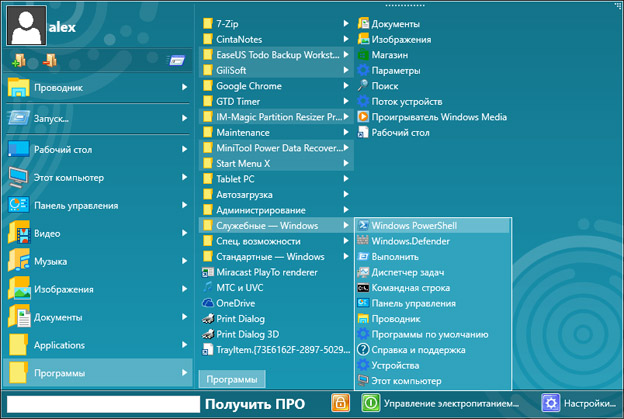
Task: Open IM-Magic Partition Resizer Pr... entry
Action: (276, 117)
